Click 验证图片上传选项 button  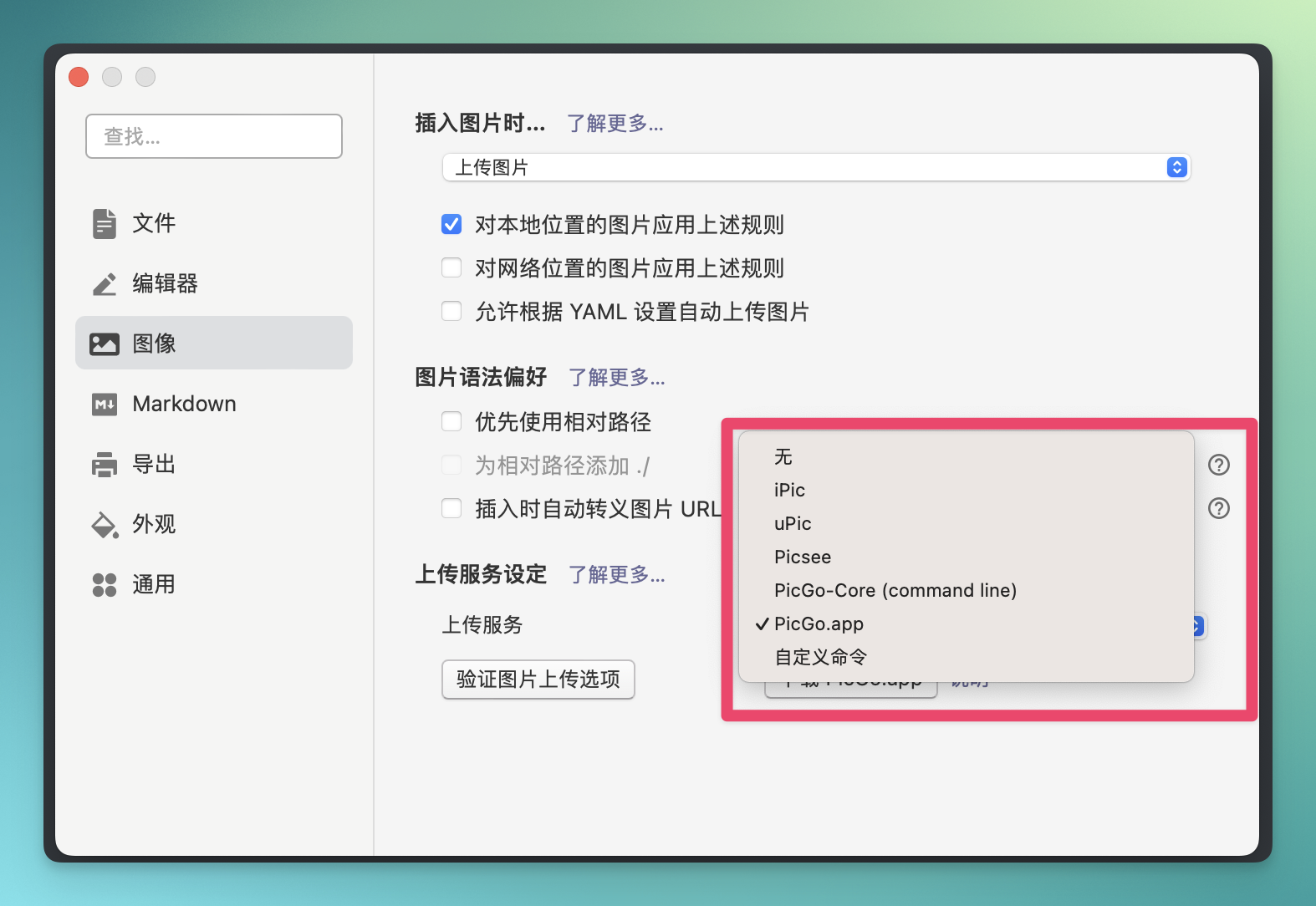[x=538, y=679]
